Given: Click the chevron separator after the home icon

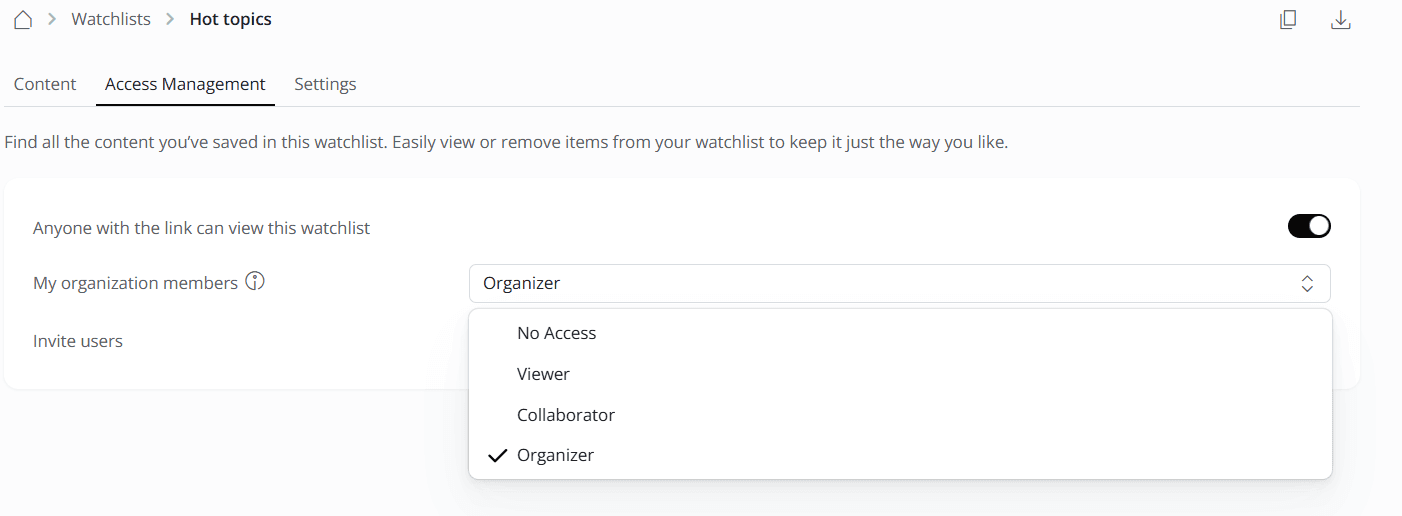Looking at the screenshot, I should pyautogui.click(x=52, y=20).
